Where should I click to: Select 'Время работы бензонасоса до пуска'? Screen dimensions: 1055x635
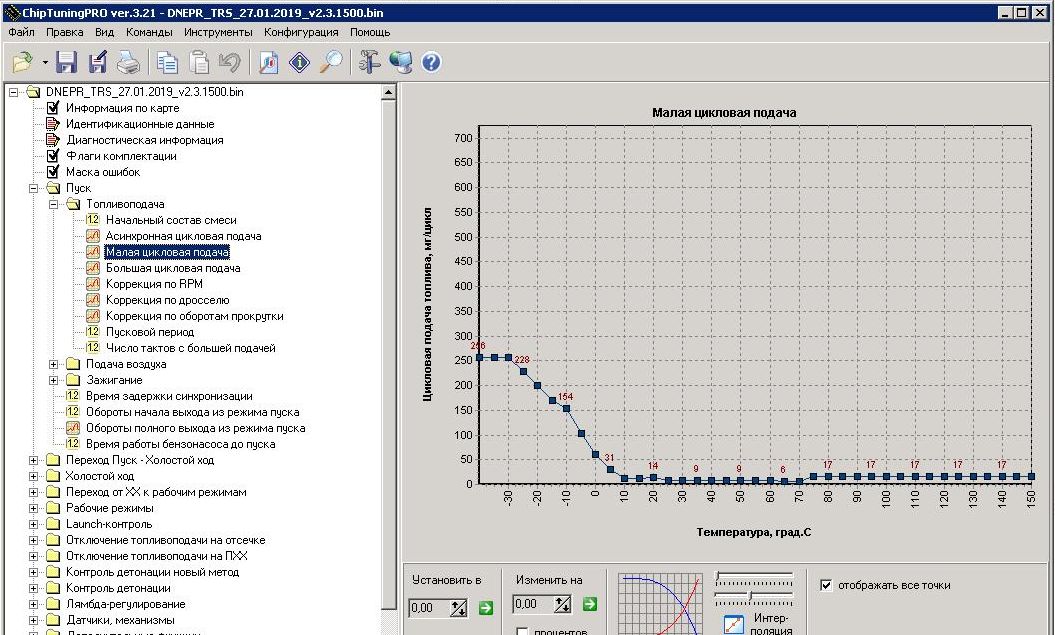180,444
